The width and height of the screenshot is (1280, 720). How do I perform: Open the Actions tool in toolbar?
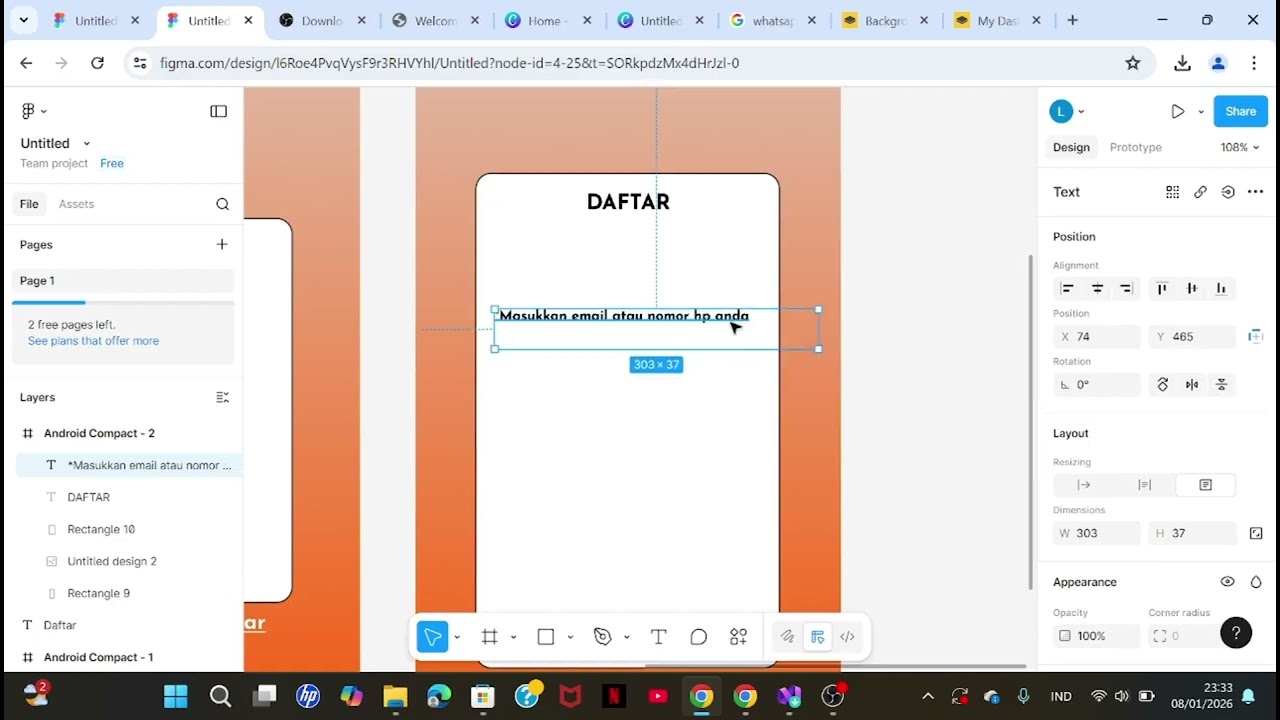pos(738,637)
